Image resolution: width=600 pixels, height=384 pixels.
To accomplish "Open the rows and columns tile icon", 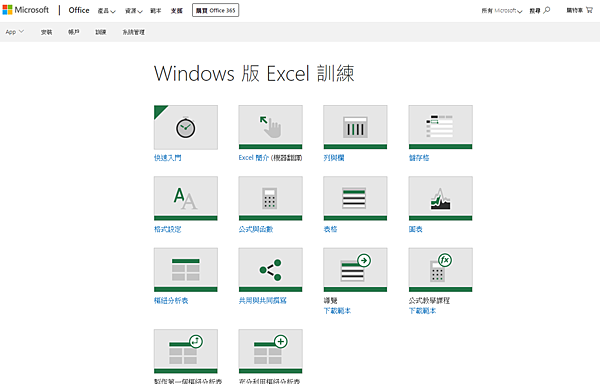I will tap(355, 127).
